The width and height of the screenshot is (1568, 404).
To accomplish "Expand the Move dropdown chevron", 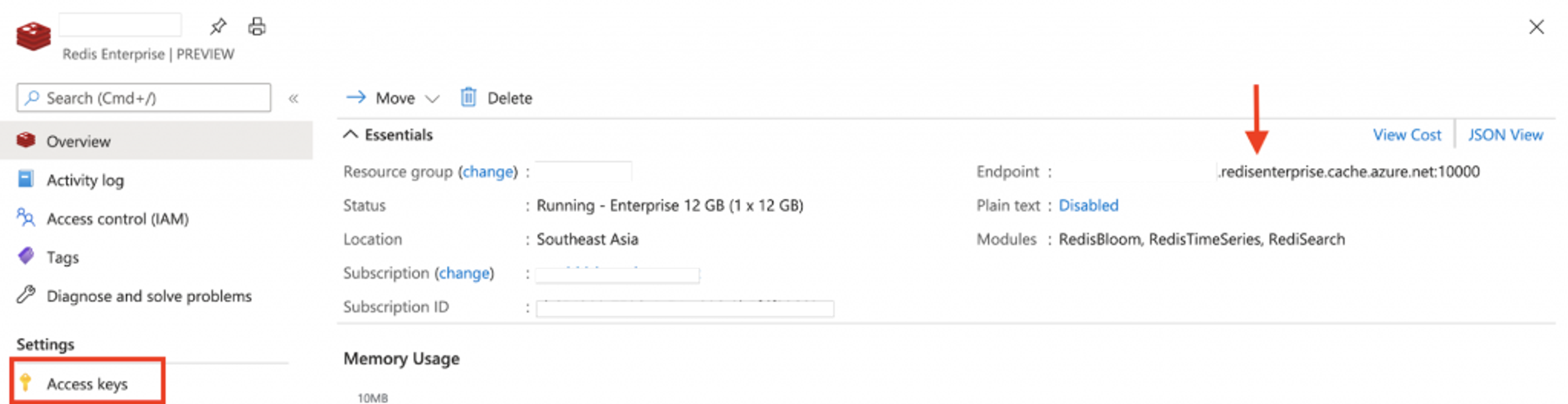I will (432, 99).
